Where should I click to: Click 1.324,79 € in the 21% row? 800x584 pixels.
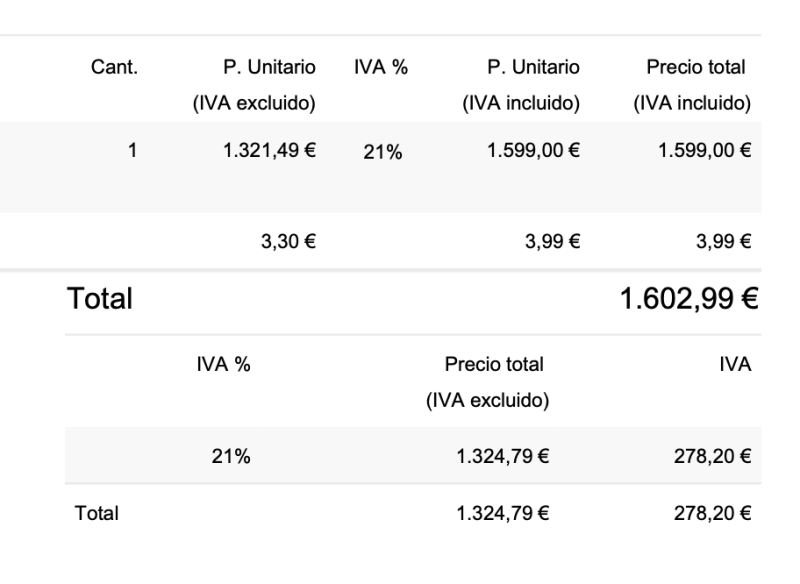(503, 456)
